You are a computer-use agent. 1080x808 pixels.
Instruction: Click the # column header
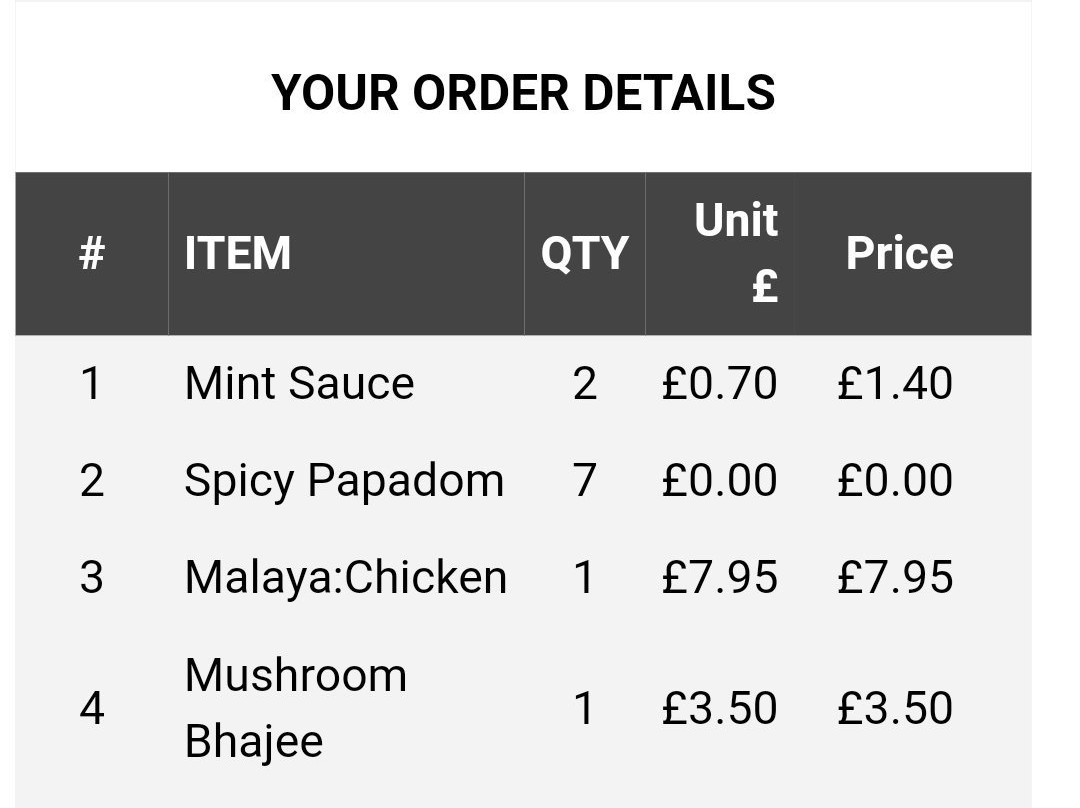tap(92, 253)
